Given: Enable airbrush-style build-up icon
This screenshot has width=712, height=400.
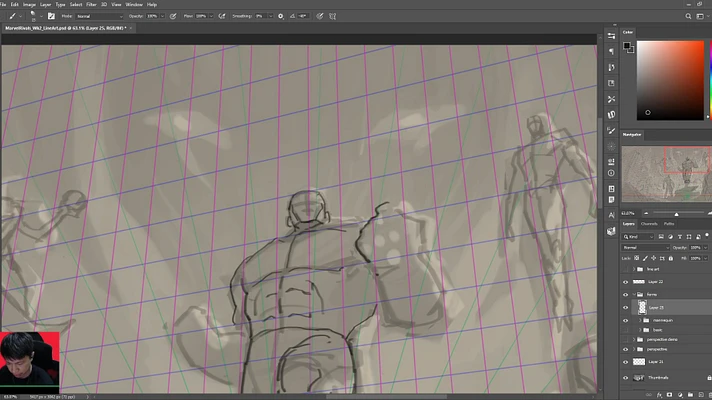Looking at the screenshot, I should 222,16.
